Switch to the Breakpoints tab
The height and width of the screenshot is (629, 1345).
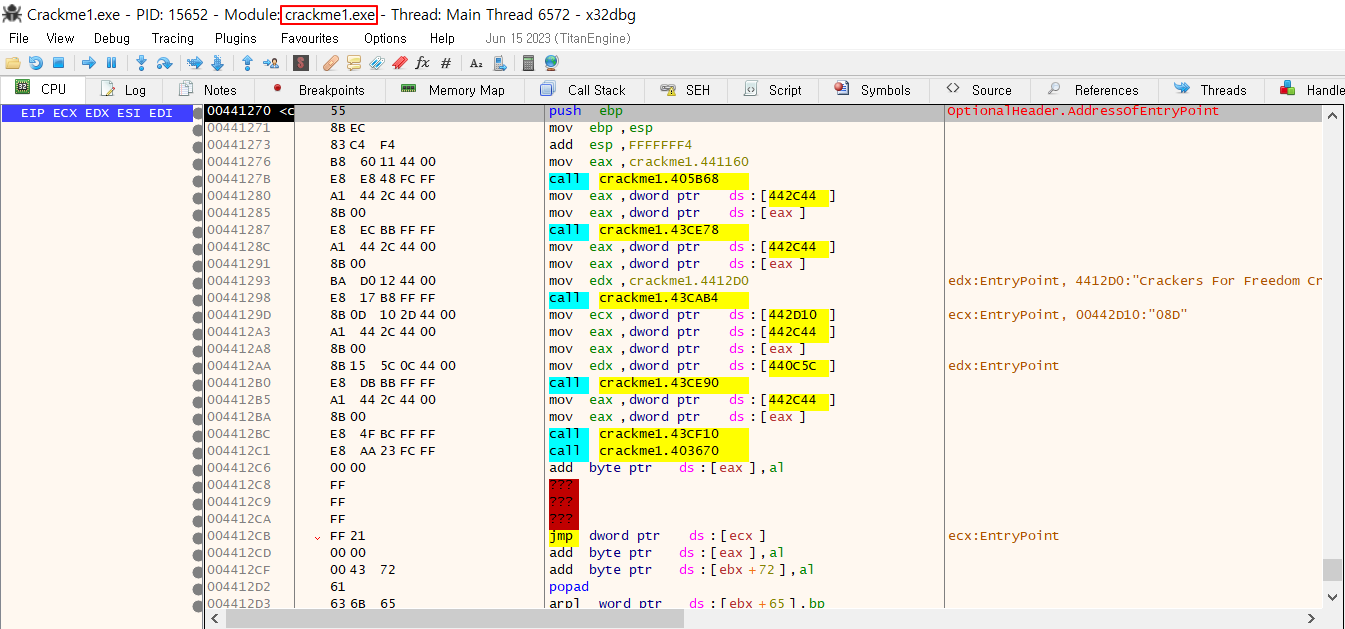point(319,90)
